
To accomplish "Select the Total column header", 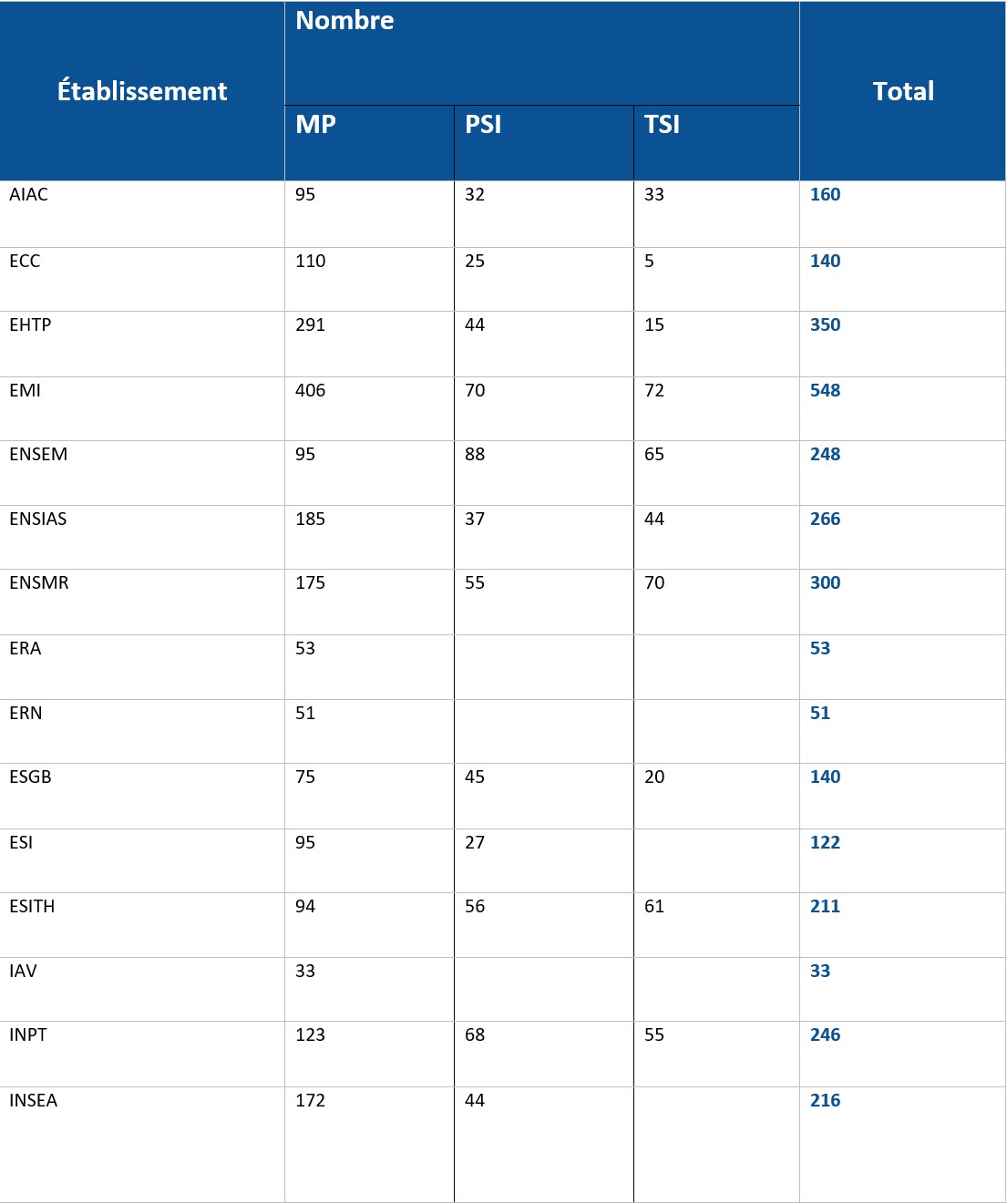I will (x=903, y=91).
